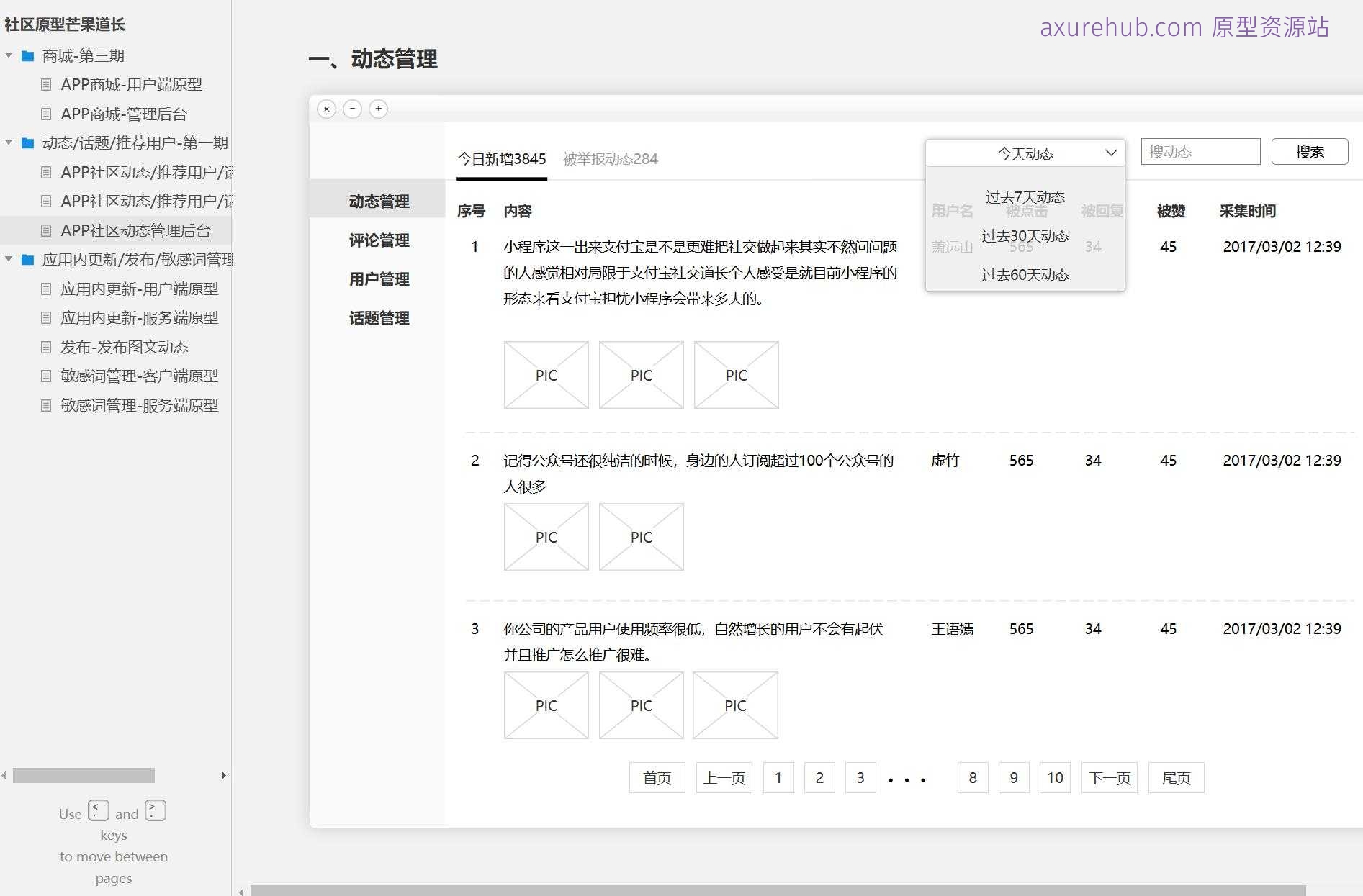Switch to the 被举报动态284 tab
The width and height of the screenshot is (1363, 896).
coord(610,158)
